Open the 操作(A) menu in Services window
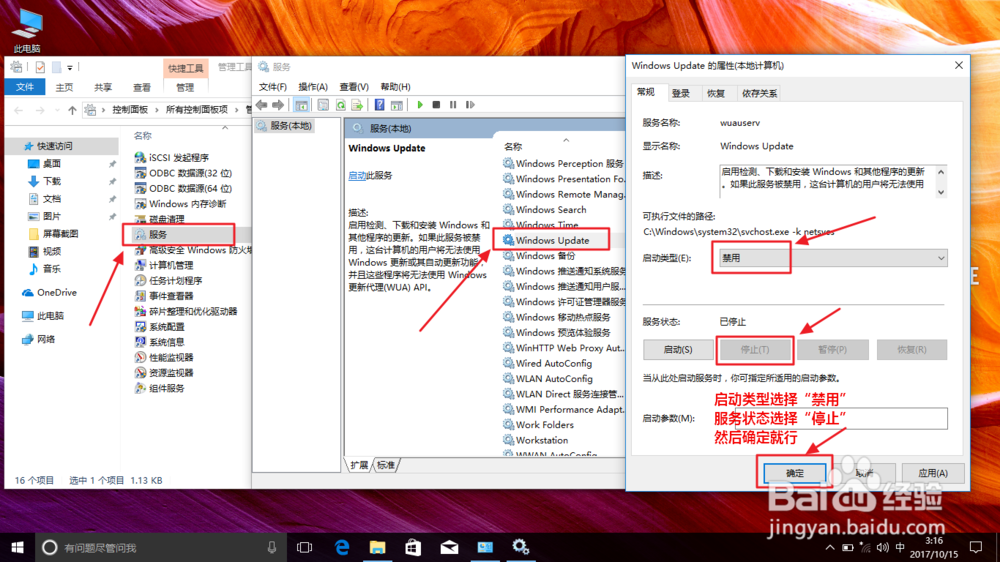This screenshot has width=1000, height=562. click(312, 87)
